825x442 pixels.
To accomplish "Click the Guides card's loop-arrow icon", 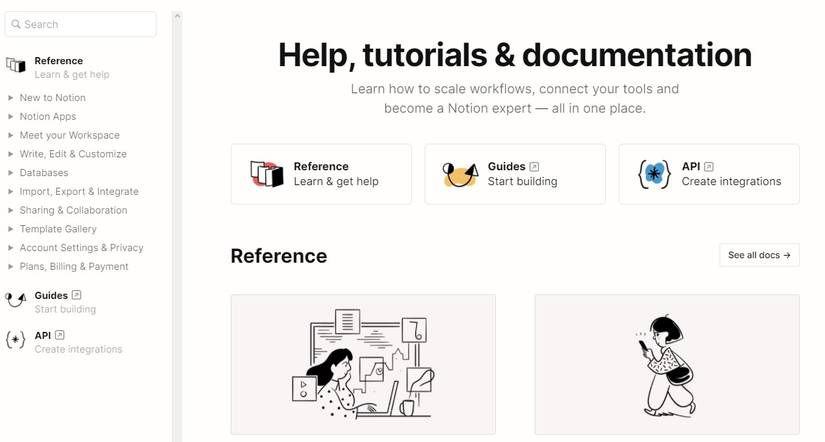I will (x=461, y=174).
